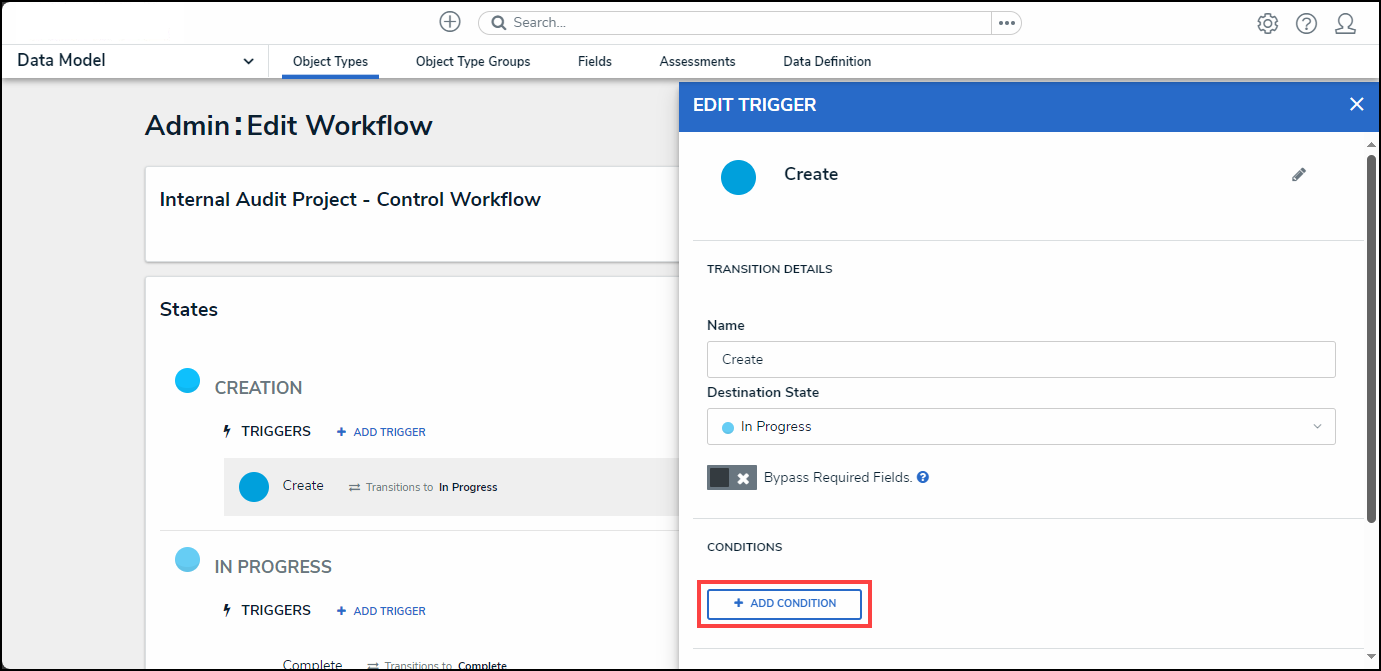
Task: Open the help question mark icon
Action: [1306, 23]
